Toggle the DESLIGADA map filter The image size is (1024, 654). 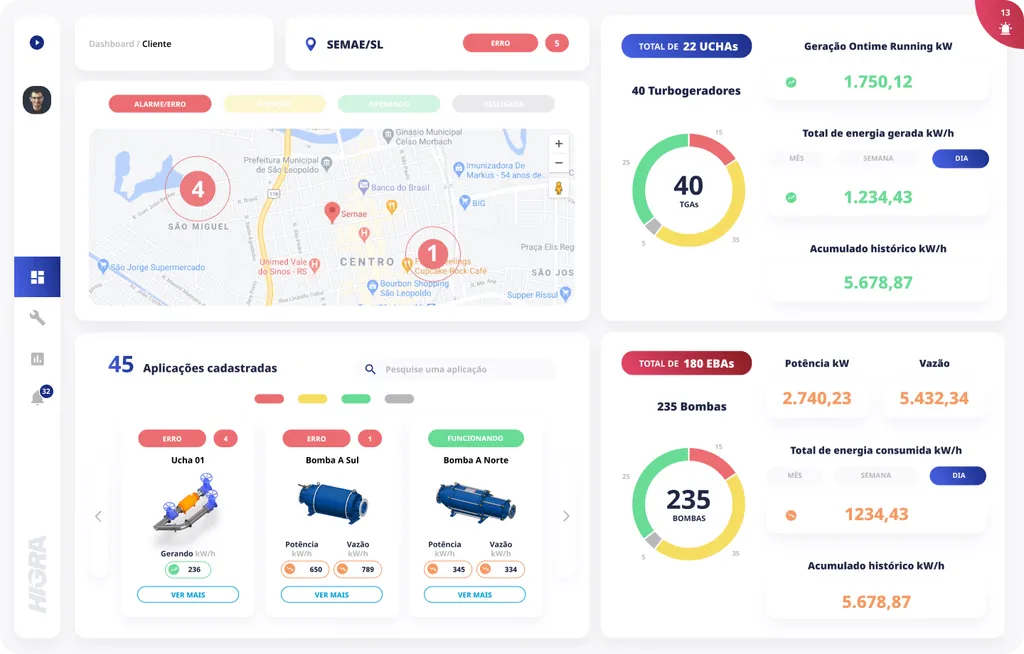[x=503, y=104]
